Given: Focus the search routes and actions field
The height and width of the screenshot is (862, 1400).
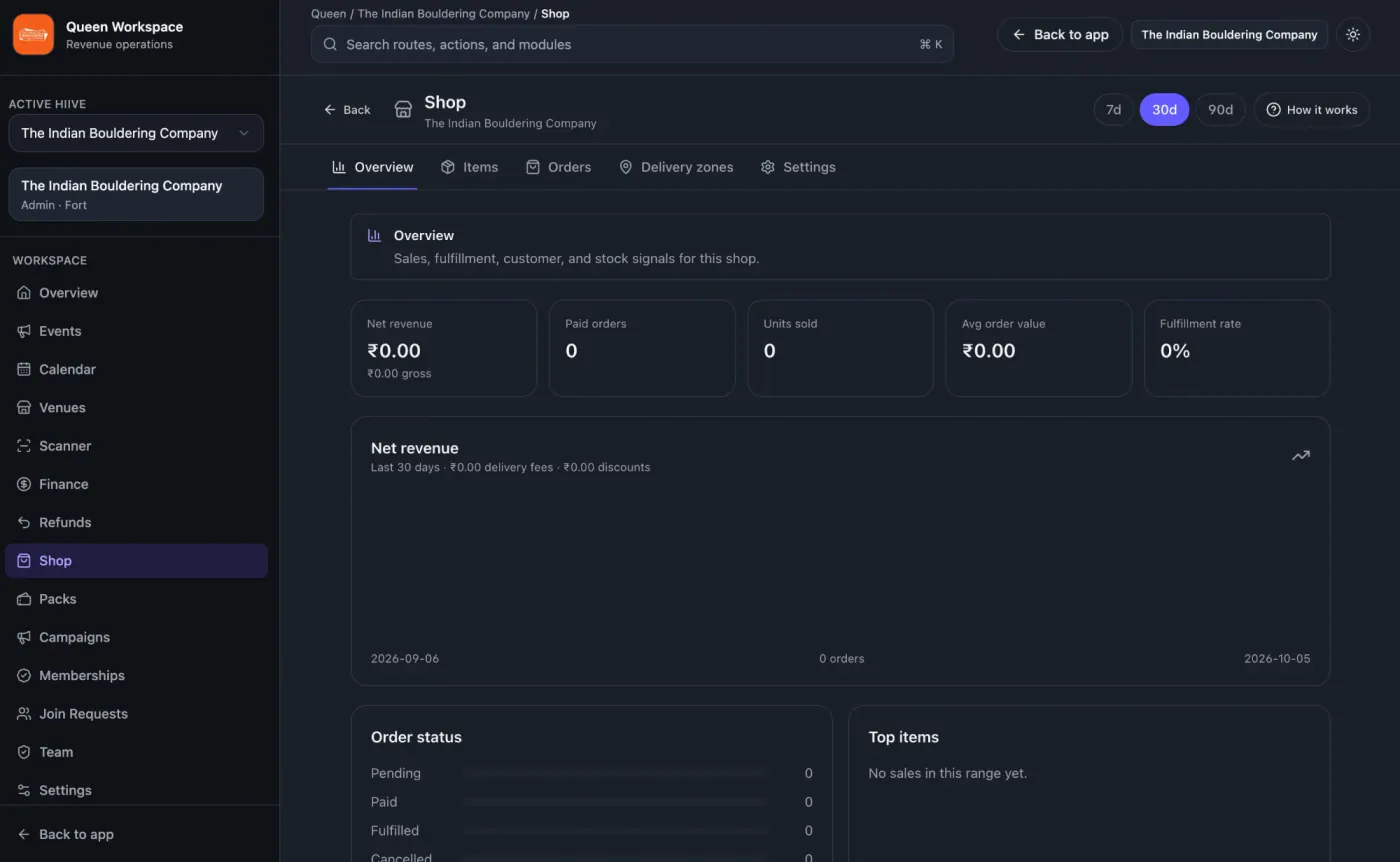Looking at the screenshot, I should [x=632, y=44].
